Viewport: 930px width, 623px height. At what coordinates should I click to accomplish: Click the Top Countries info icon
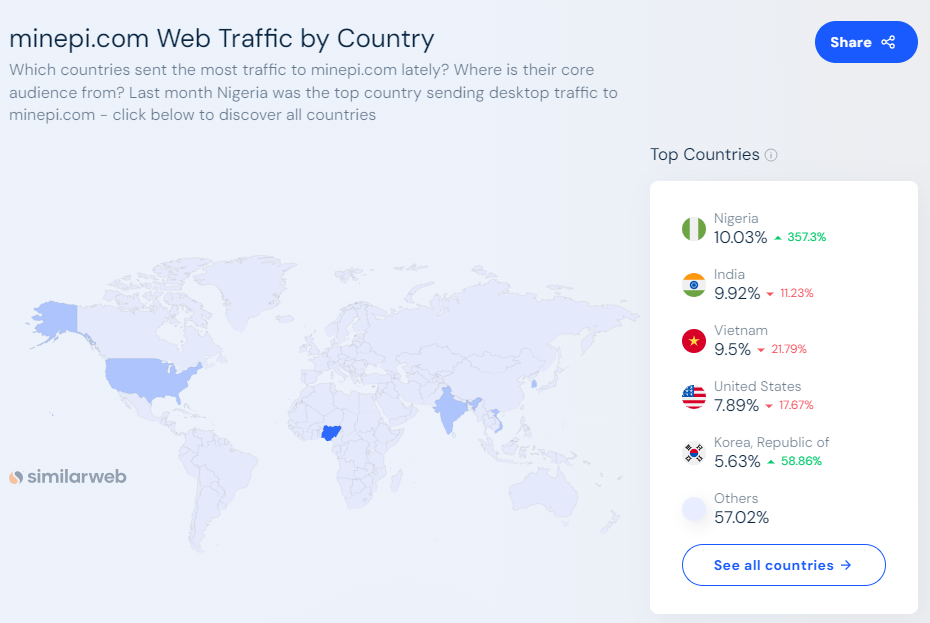pos(771,155)
